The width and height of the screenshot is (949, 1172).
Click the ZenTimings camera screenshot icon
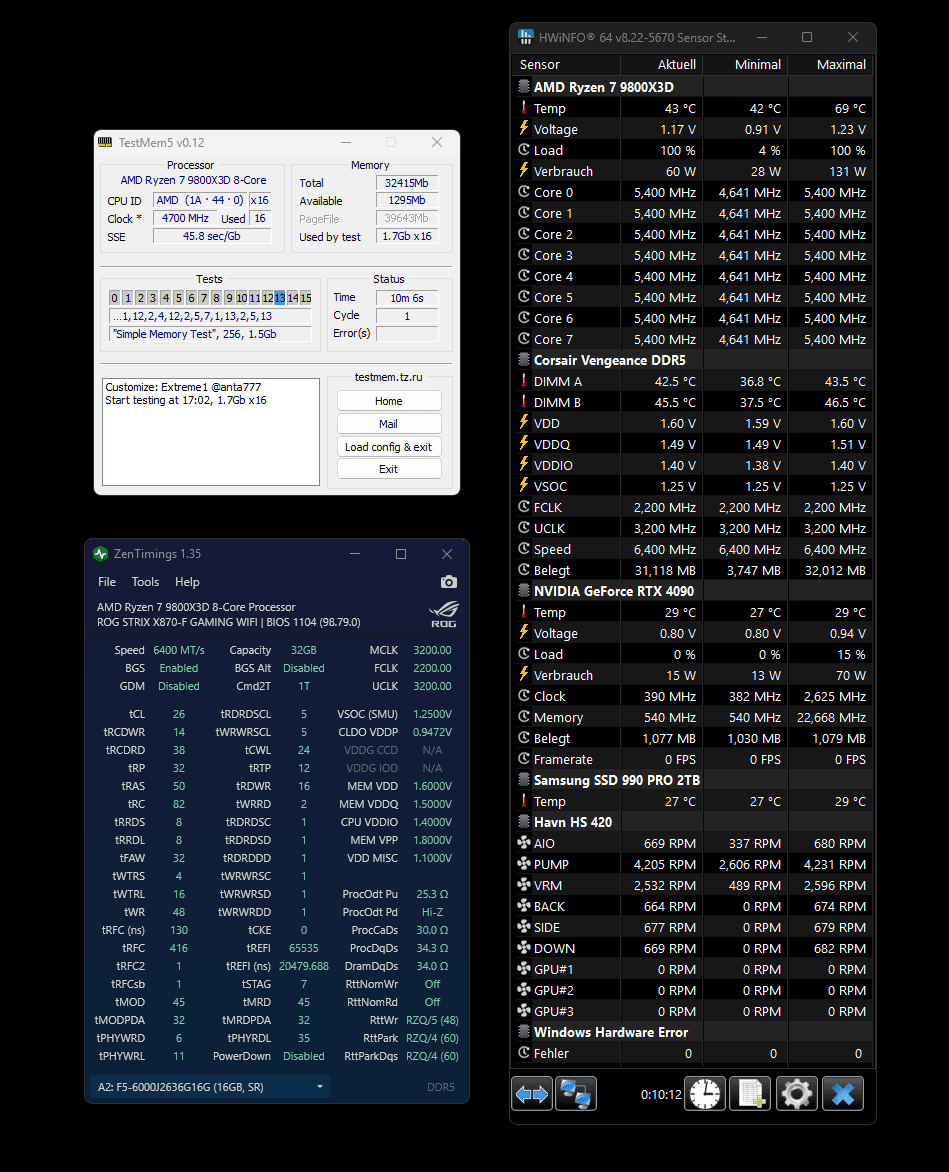(448, 582)
